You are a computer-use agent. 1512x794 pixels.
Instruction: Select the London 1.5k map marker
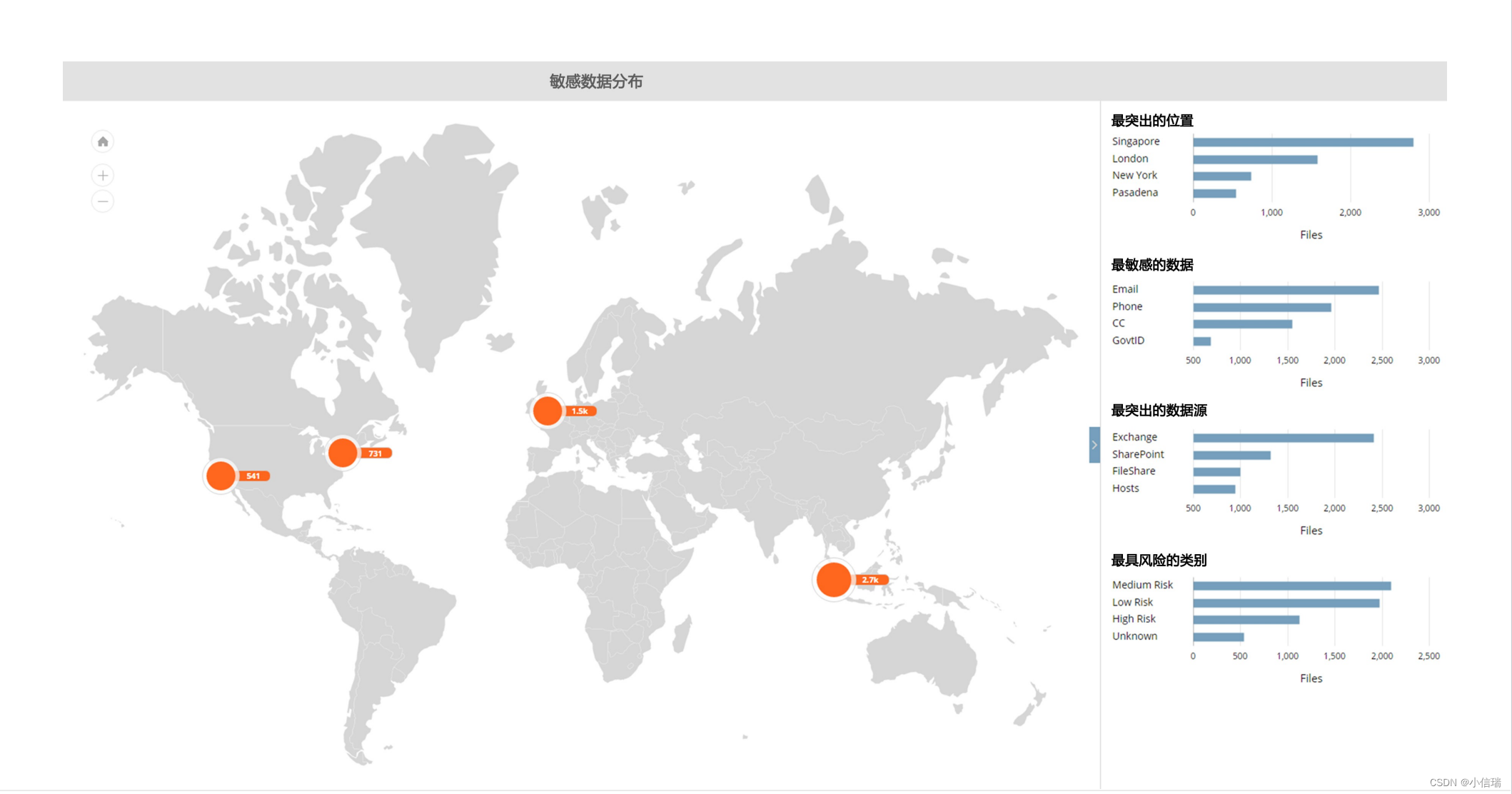(548, 411)
